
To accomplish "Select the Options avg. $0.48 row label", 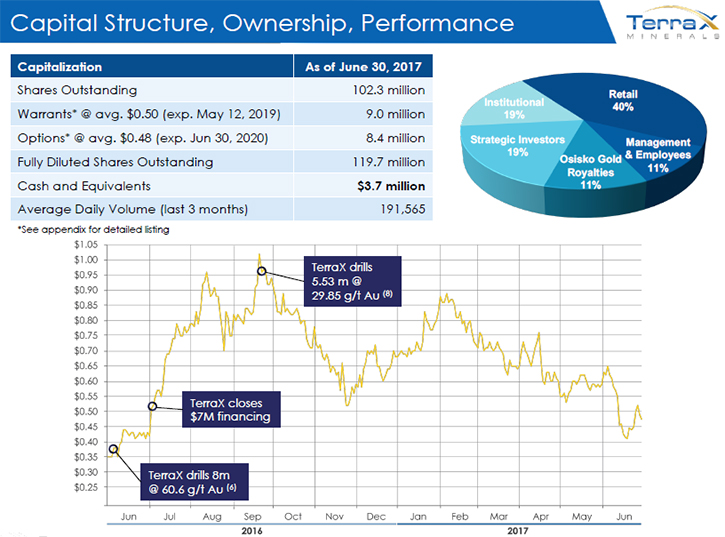I will [143, 138].
